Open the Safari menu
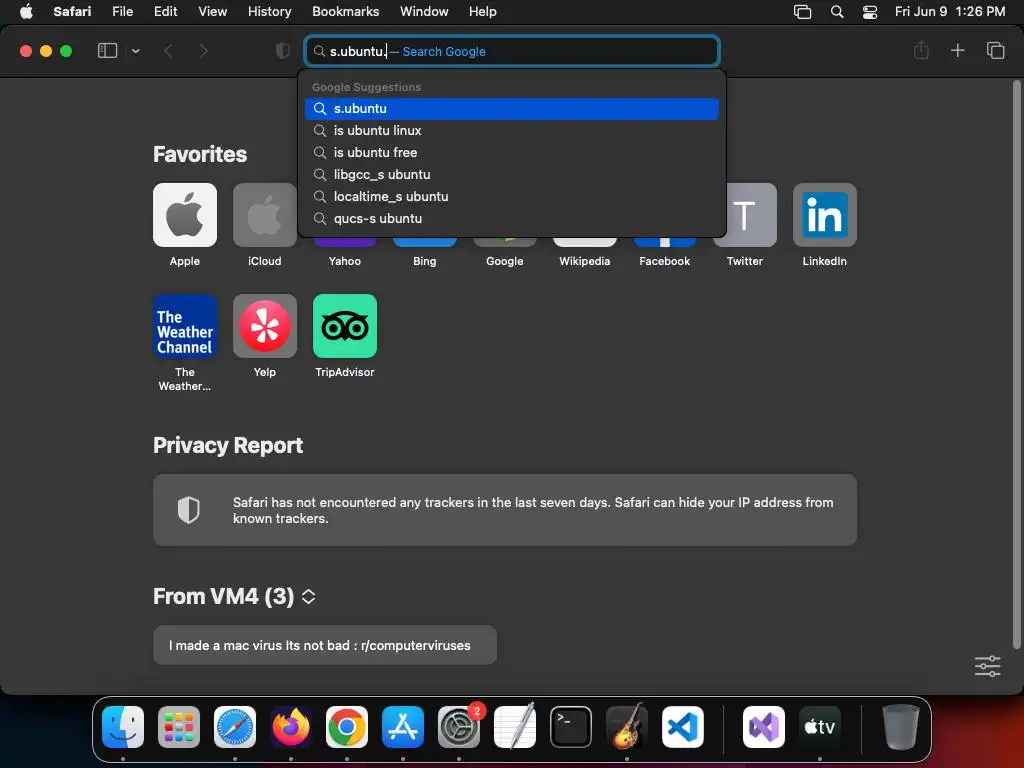 (x=72, y=11)
